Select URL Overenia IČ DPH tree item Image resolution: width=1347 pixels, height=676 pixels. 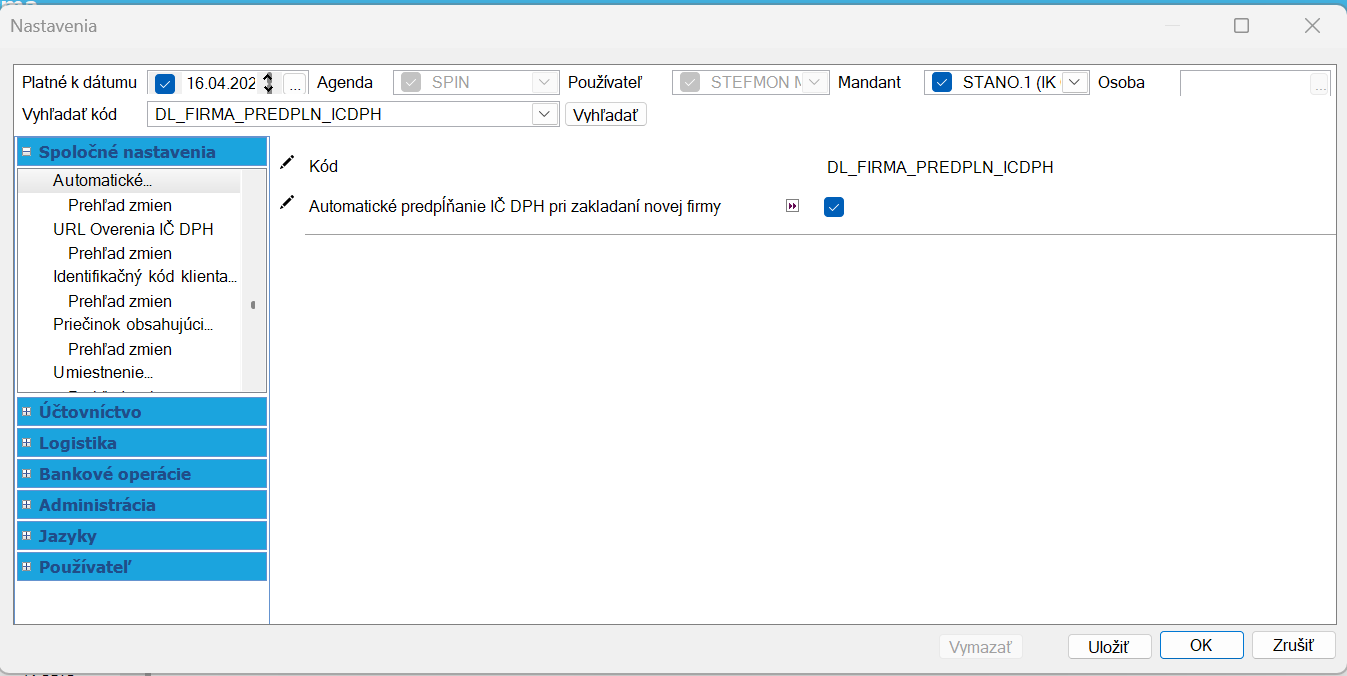click(133, 228)
